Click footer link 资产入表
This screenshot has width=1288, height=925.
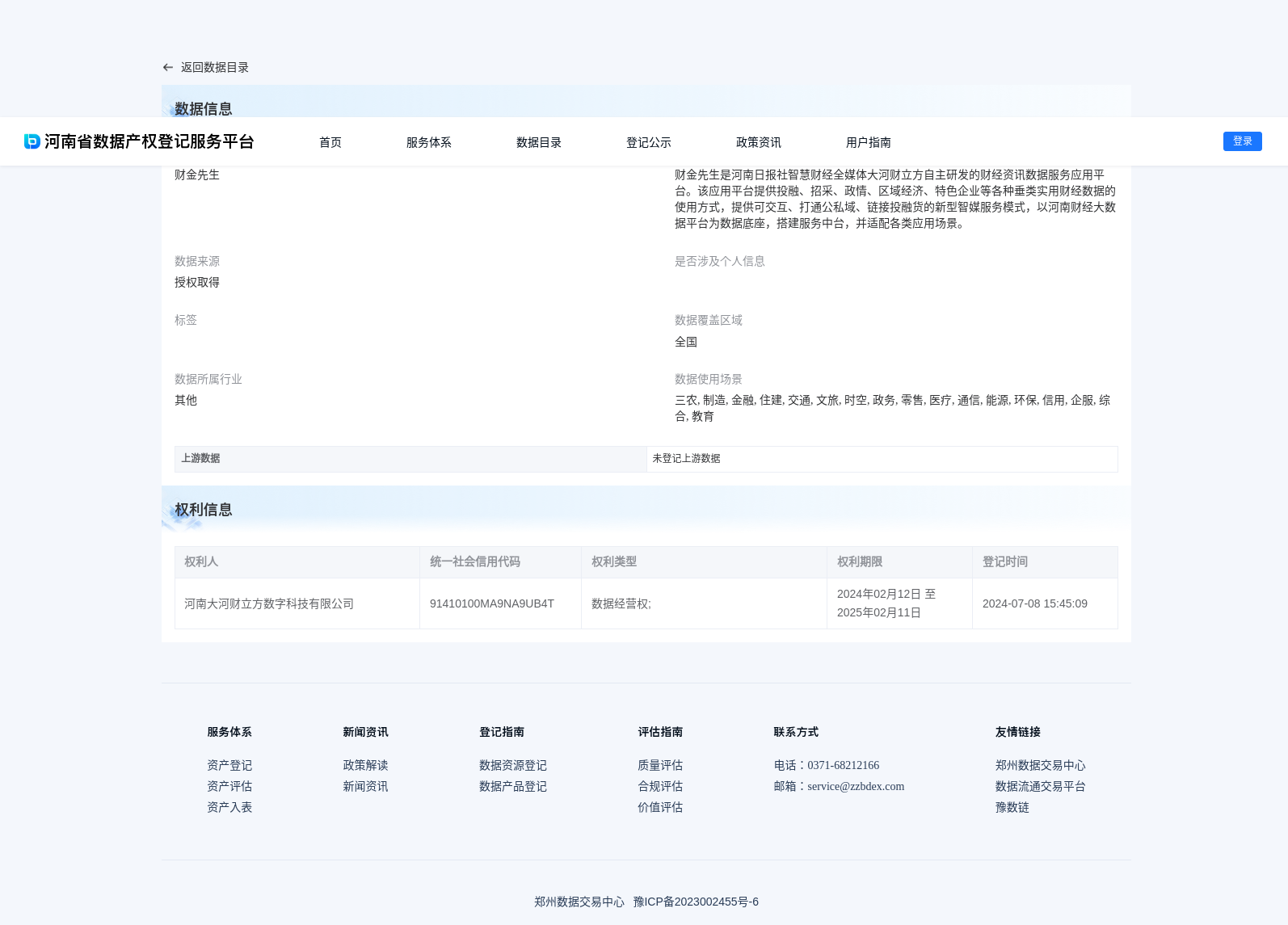(229, 807)
